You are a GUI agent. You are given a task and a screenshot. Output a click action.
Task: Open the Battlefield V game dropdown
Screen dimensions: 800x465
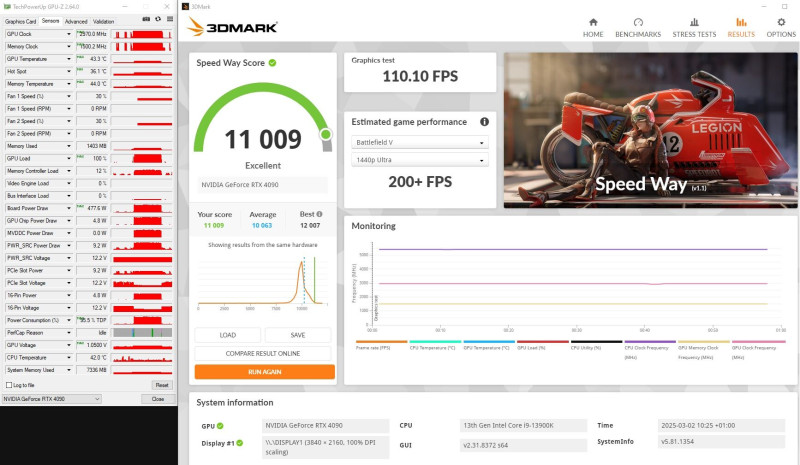pyautogui.click(x=419, y=142)
